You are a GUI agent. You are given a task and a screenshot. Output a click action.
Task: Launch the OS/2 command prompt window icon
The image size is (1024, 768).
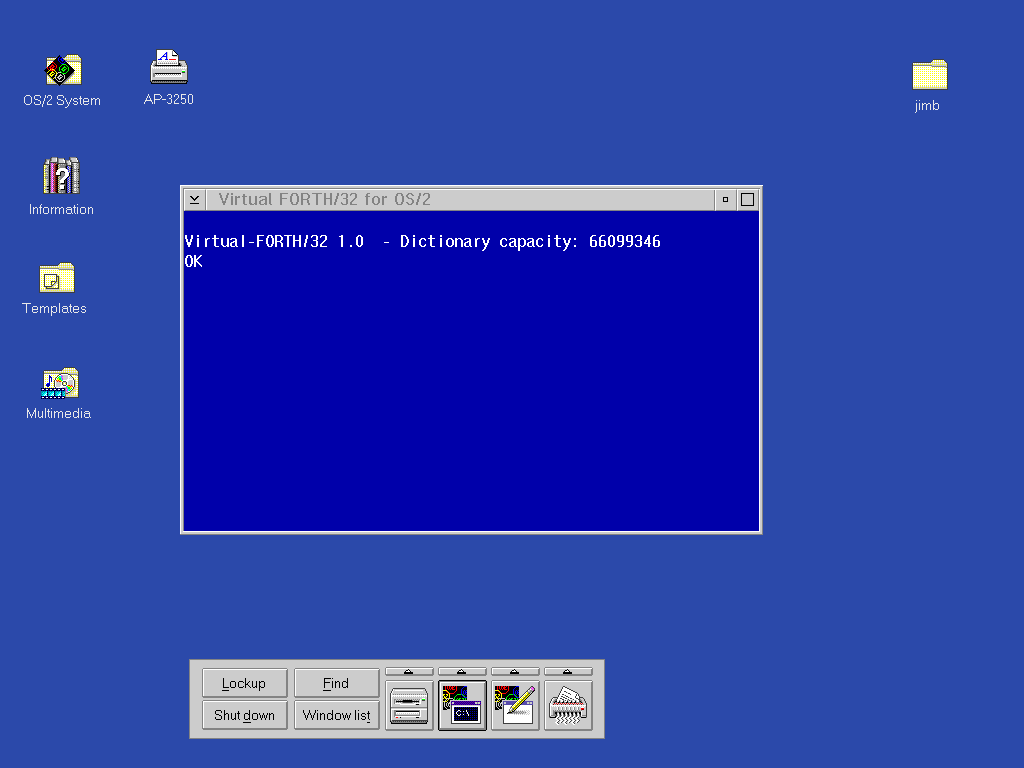point(462,706)
